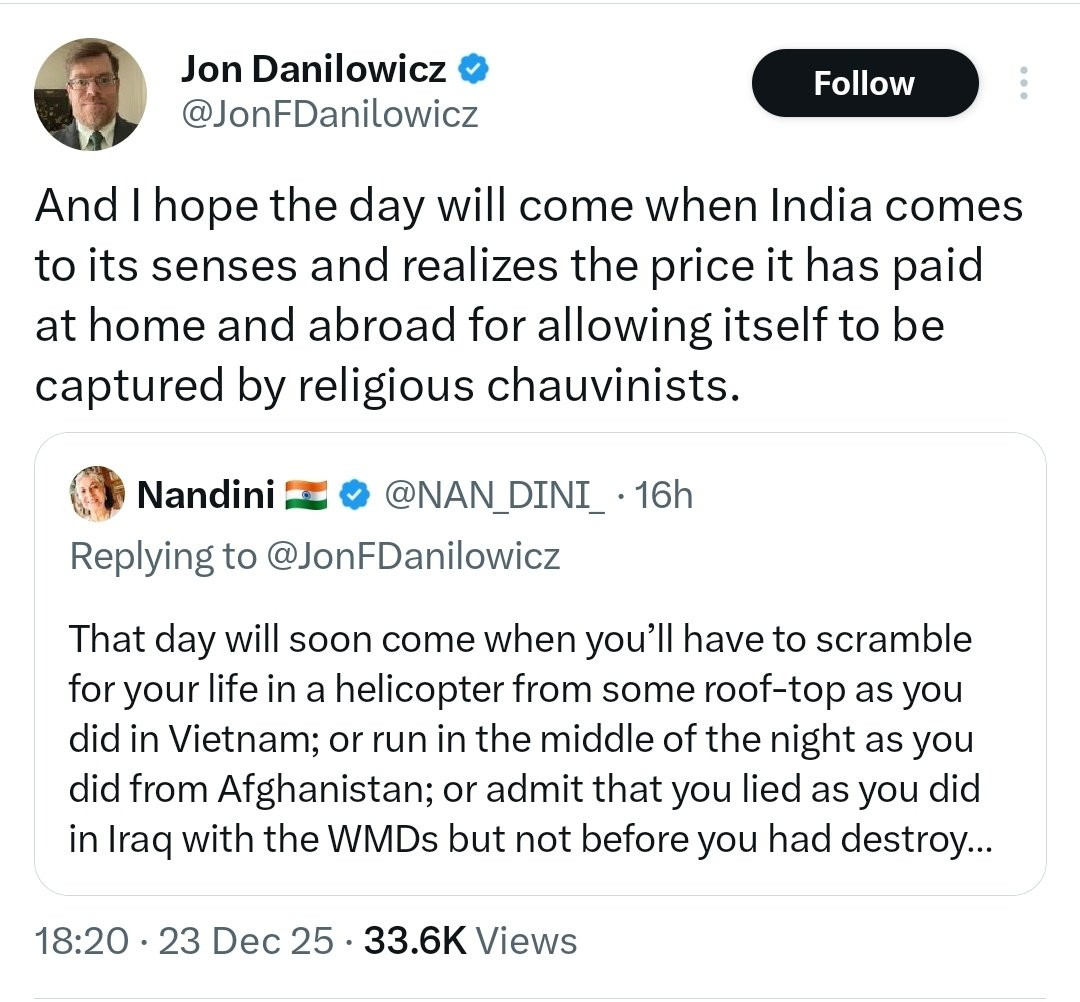The image size is (1080, 1002).
Task: Open the 33.6K Views count
Action: click(x=470, y=941)
